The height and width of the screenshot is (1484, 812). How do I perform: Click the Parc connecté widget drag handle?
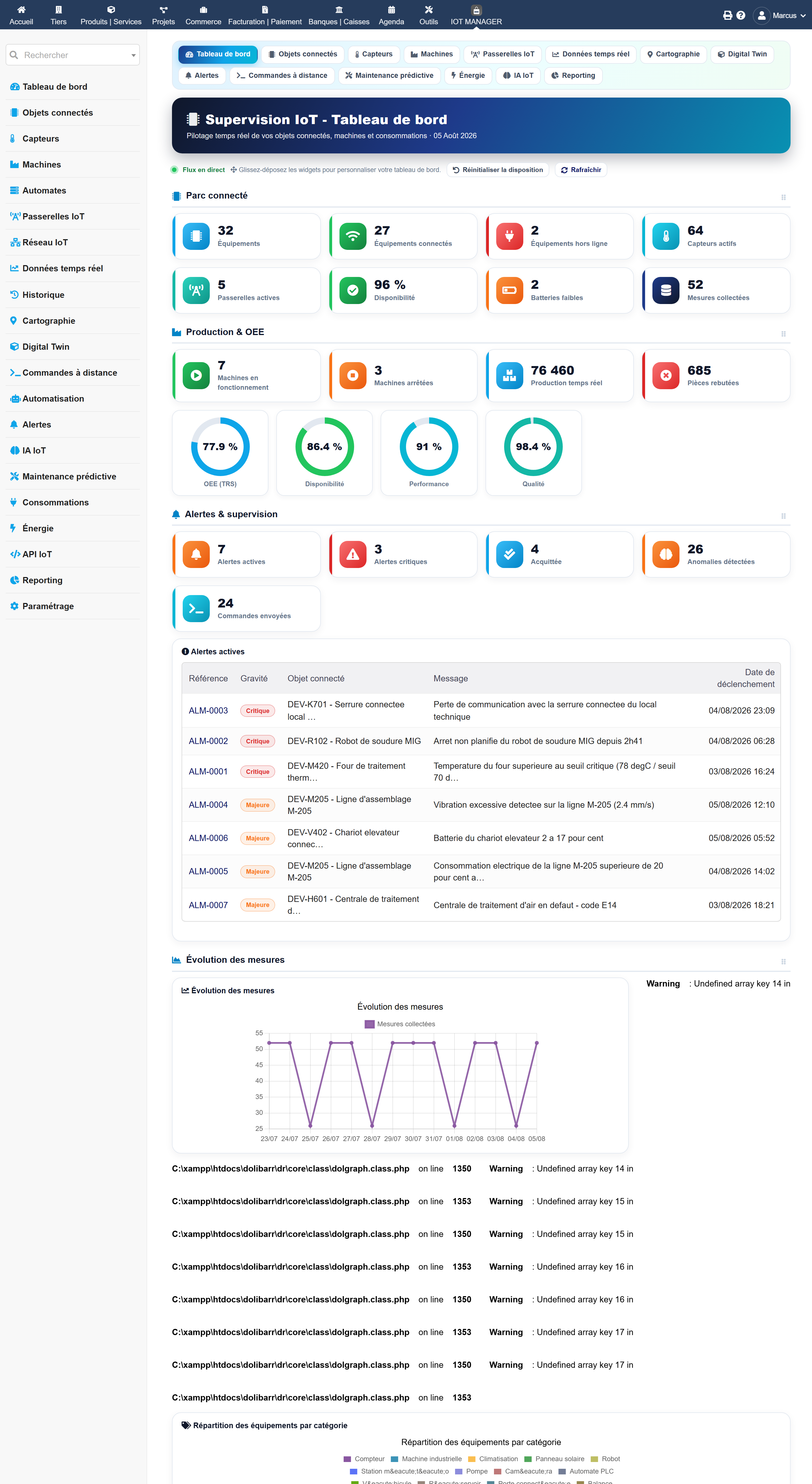click(783, 197)
